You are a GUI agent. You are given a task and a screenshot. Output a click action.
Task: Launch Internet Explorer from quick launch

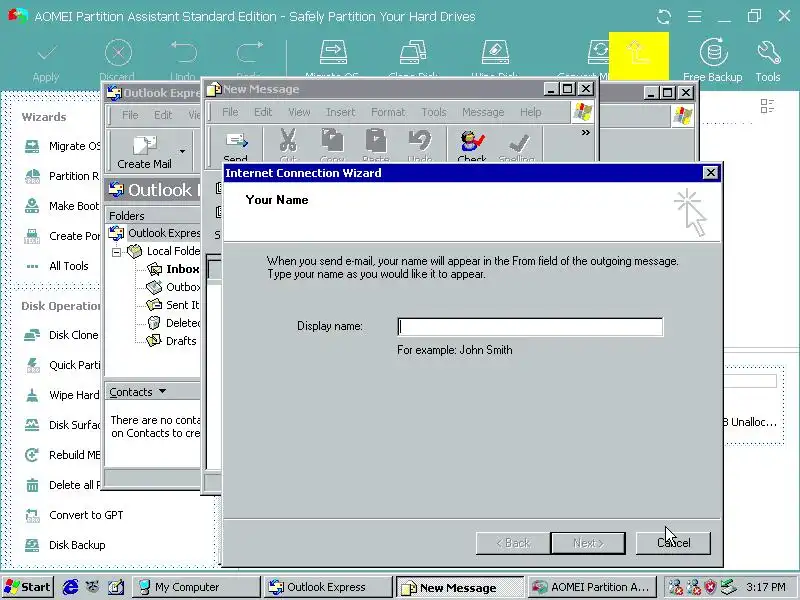point(70,587)
